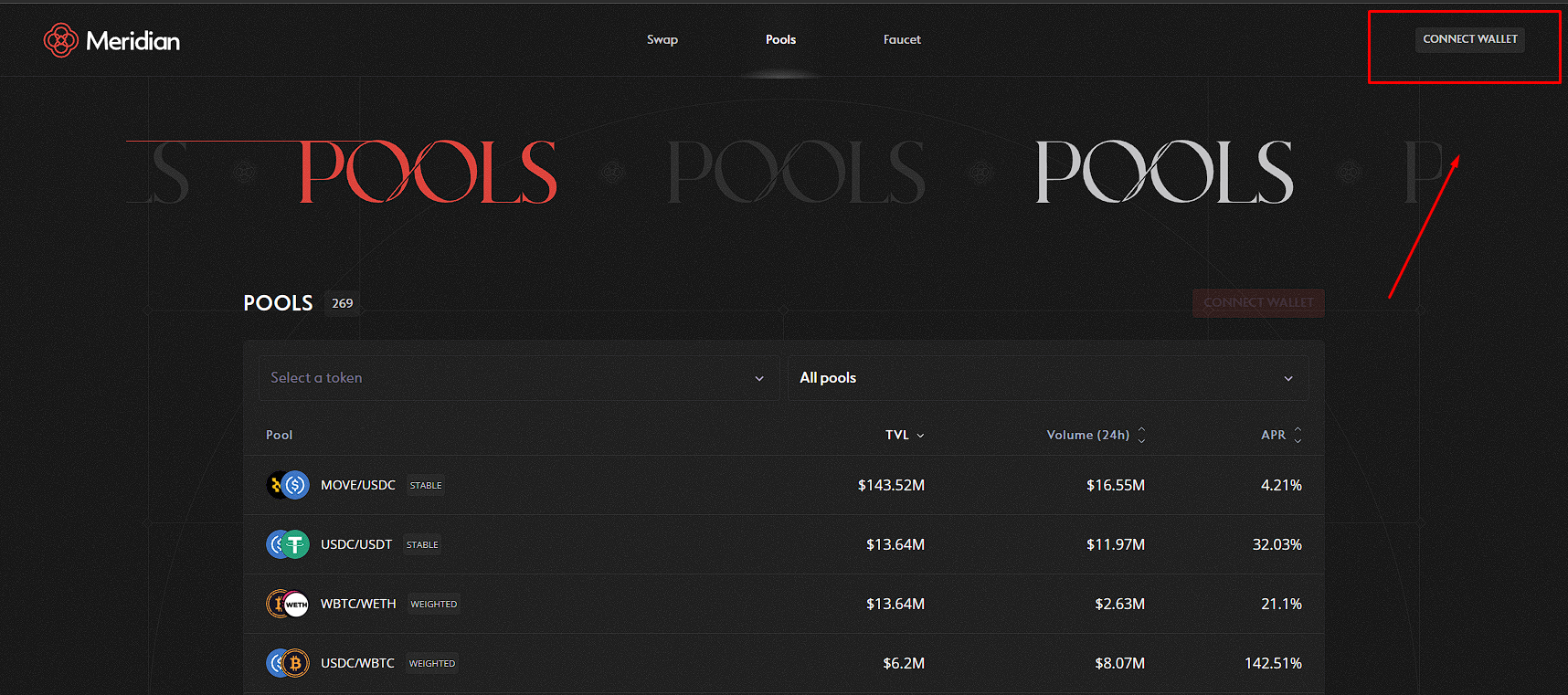Image resolution: width=1568 pixels, height=695 pixels.
Task: Click the WBTC/WETH pool token pair icon
Action: point(288,604)
